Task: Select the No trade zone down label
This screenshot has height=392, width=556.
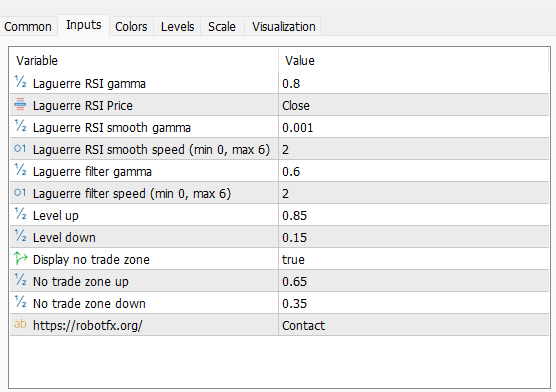Action: (89, 304)
